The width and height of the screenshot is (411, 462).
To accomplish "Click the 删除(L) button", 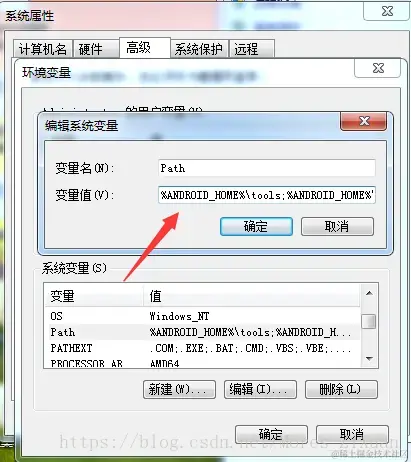I will (x=341, y=389).
